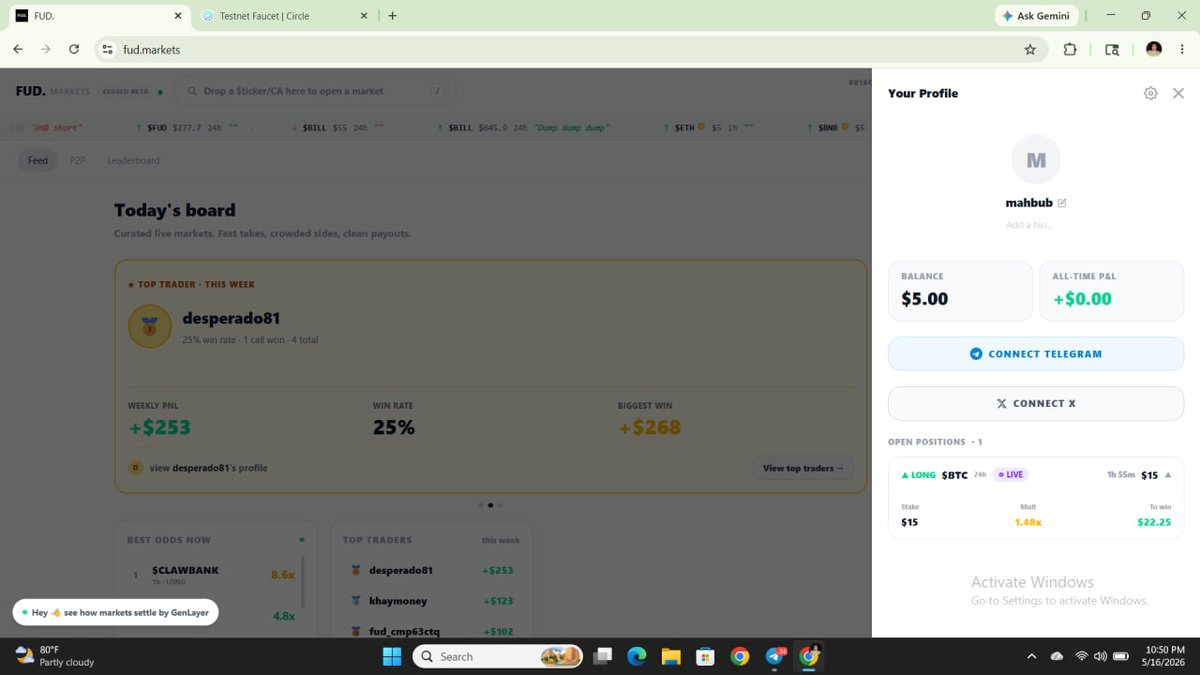
Task: Select the third carousel dot
Action: coord(500,505)
